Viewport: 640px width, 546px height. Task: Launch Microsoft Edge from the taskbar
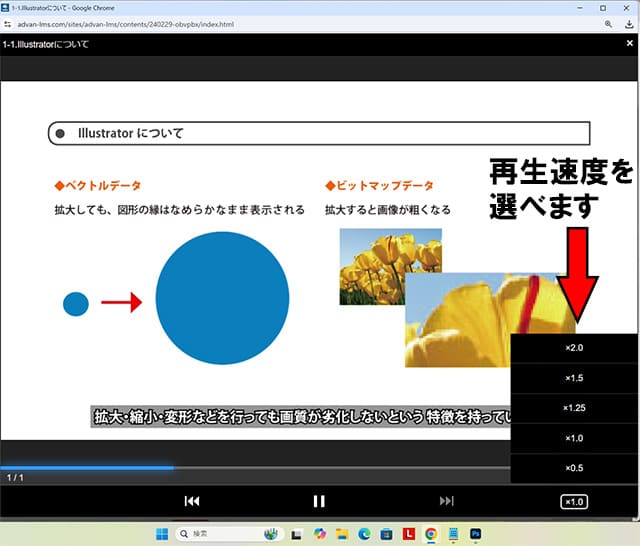tap(364, 534)
